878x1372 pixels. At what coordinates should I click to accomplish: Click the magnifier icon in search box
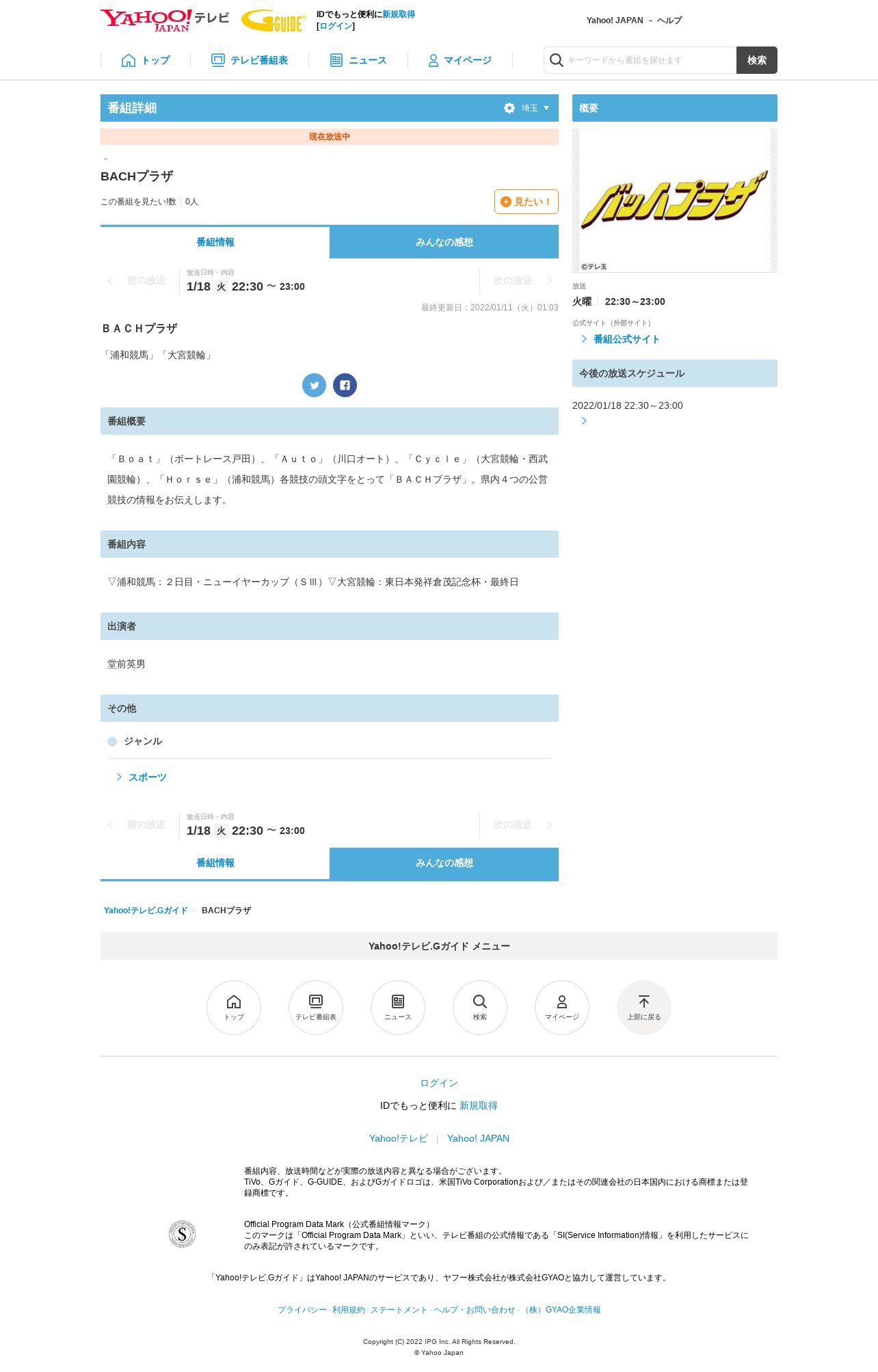pyautogui.click(x=557, y=60)
